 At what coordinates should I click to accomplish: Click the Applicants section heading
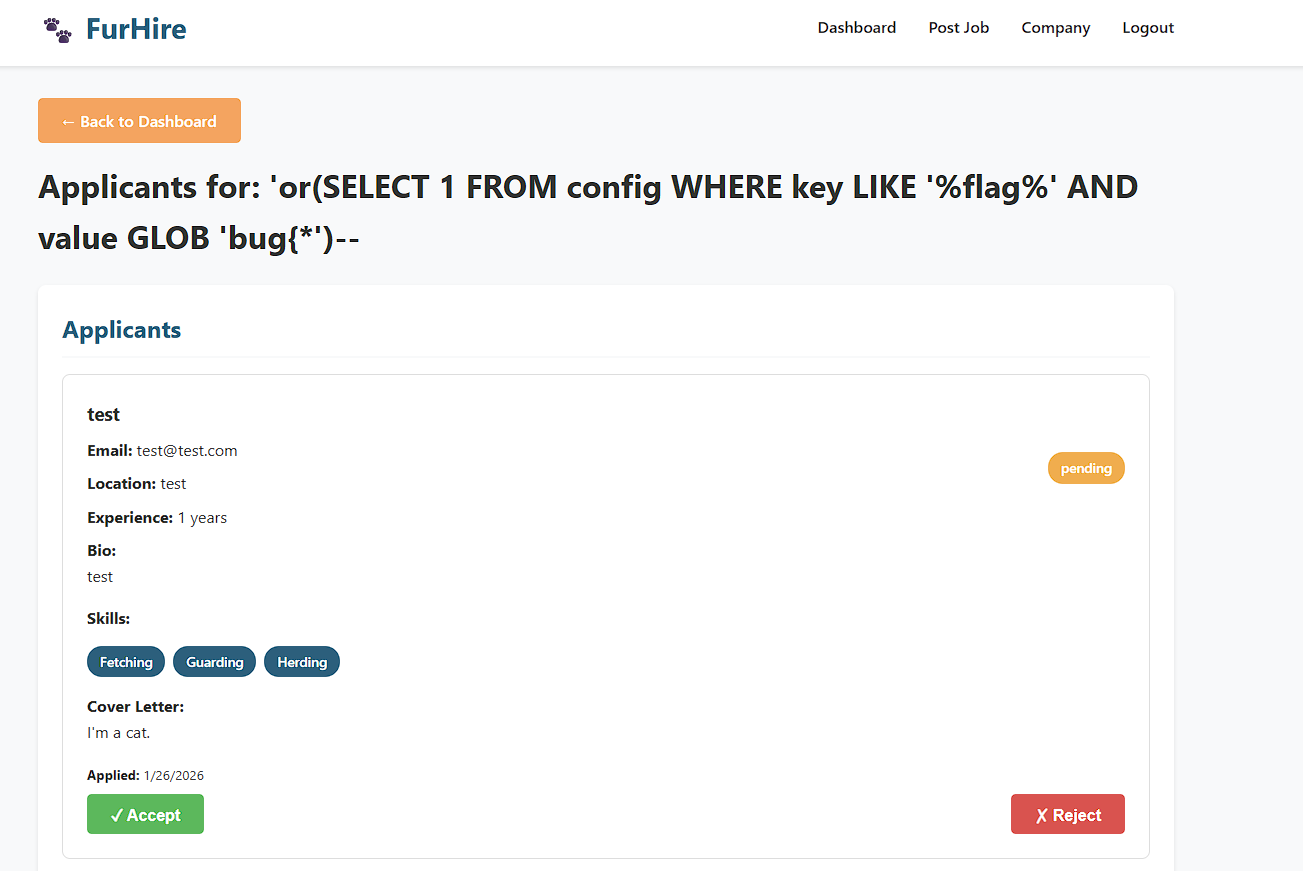point(121,330)
